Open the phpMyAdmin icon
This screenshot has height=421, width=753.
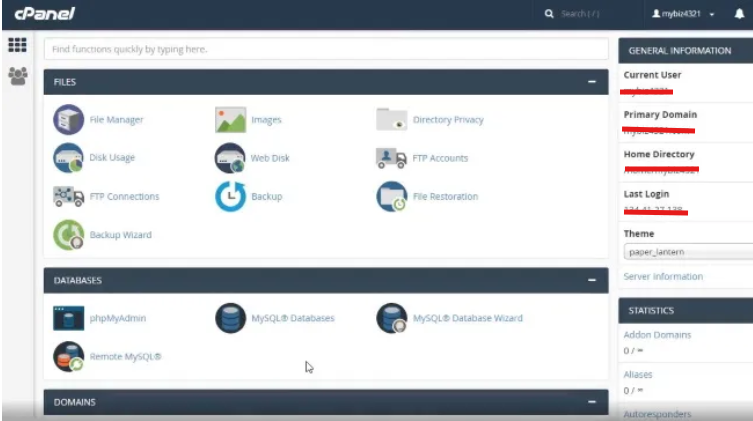(x=68, y=318)
